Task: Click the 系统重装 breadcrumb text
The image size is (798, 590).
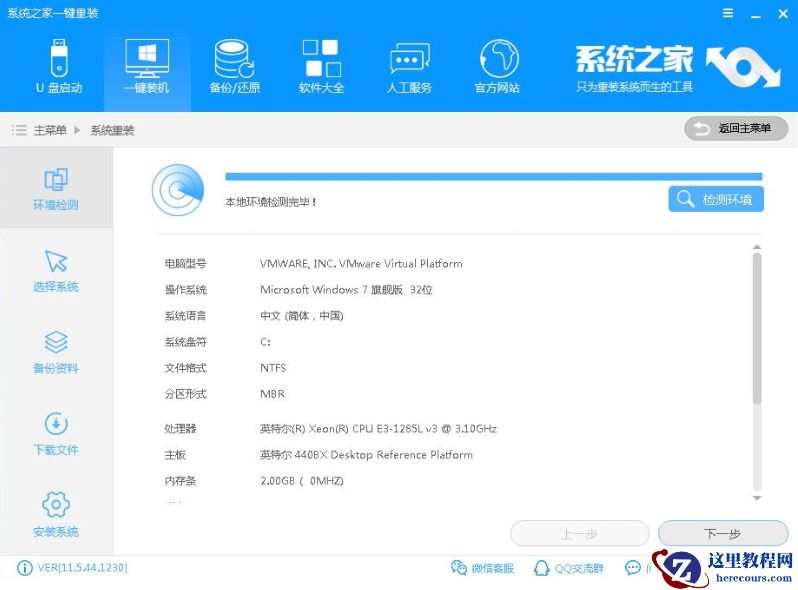Action: click(112, 130)
